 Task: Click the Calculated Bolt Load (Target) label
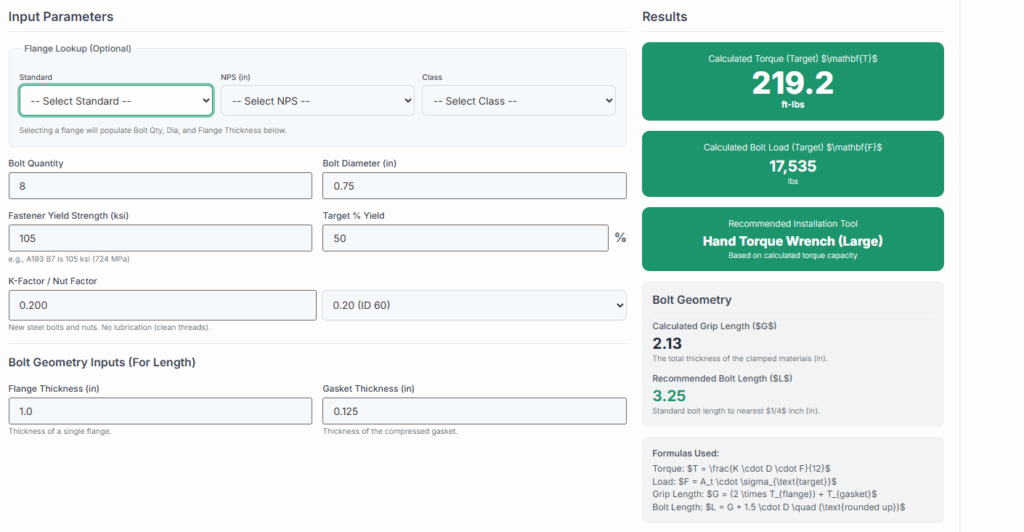[792, 148]
